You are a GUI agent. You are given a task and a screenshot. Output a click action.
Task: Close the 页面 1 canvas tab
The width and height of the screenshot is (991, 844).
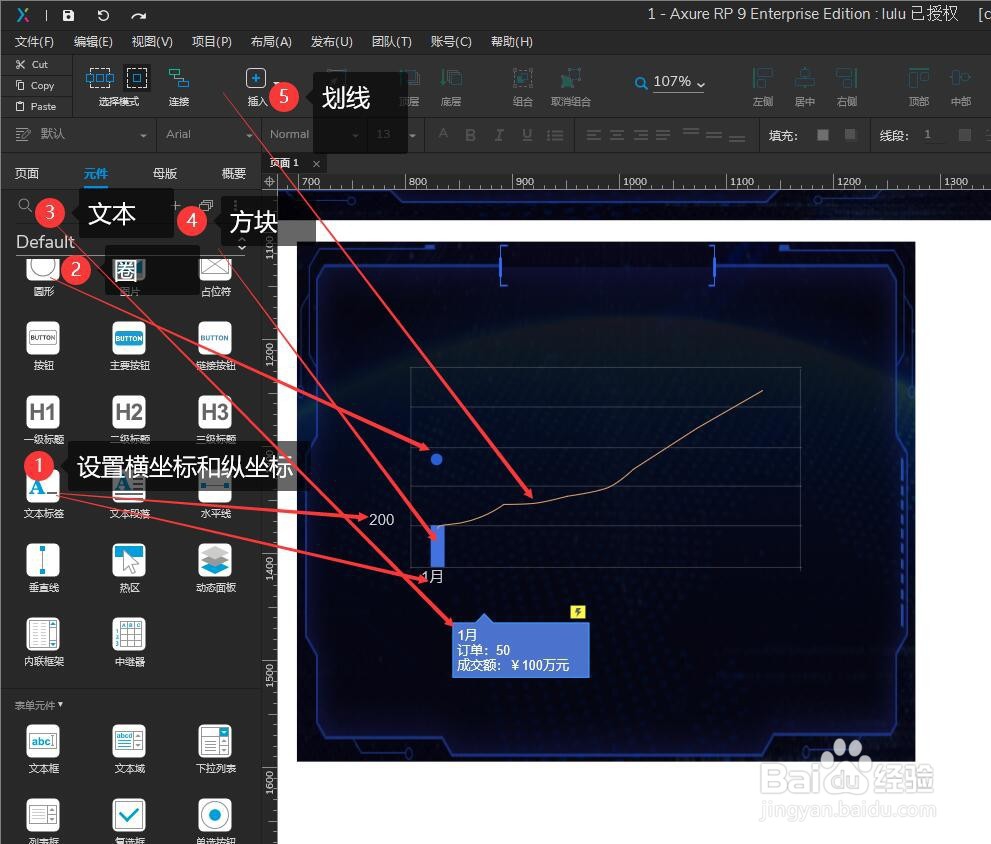(316, 164)
